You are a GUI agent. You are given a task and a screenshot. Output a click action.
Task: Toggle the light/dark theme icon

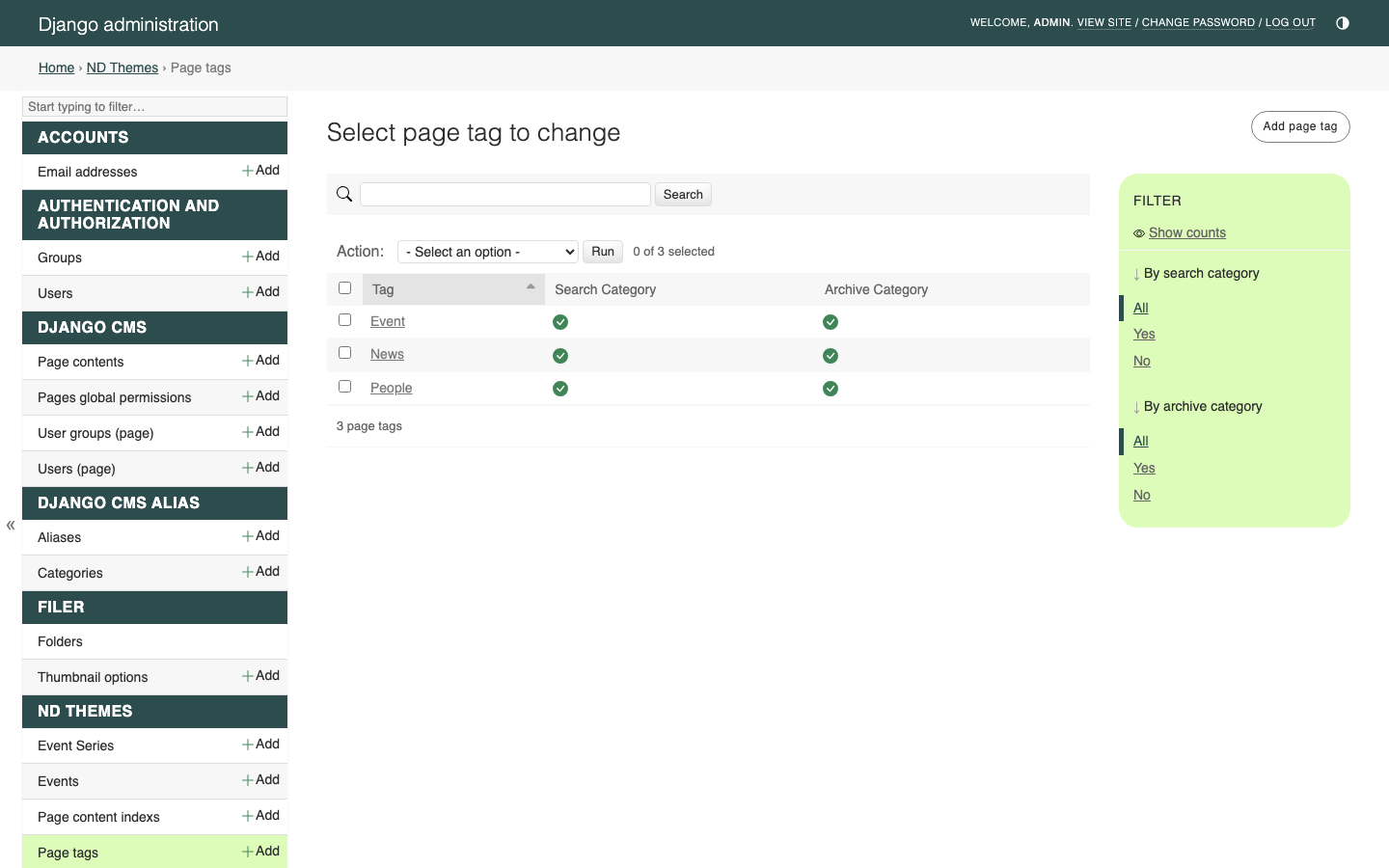tap(1342, 23)
